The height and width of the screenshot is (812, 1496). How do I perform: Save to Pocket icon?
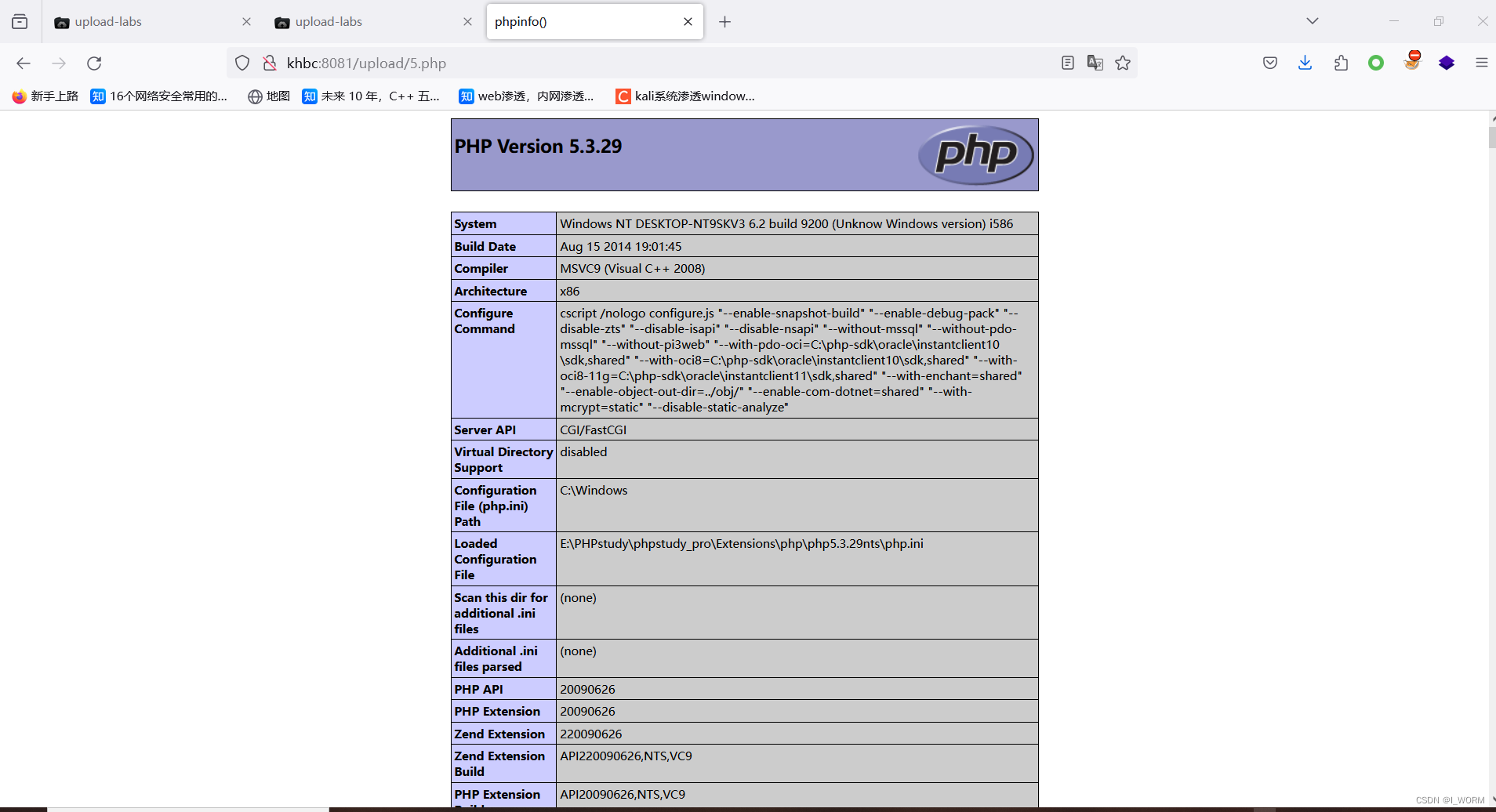click(x=1270, y=63)
